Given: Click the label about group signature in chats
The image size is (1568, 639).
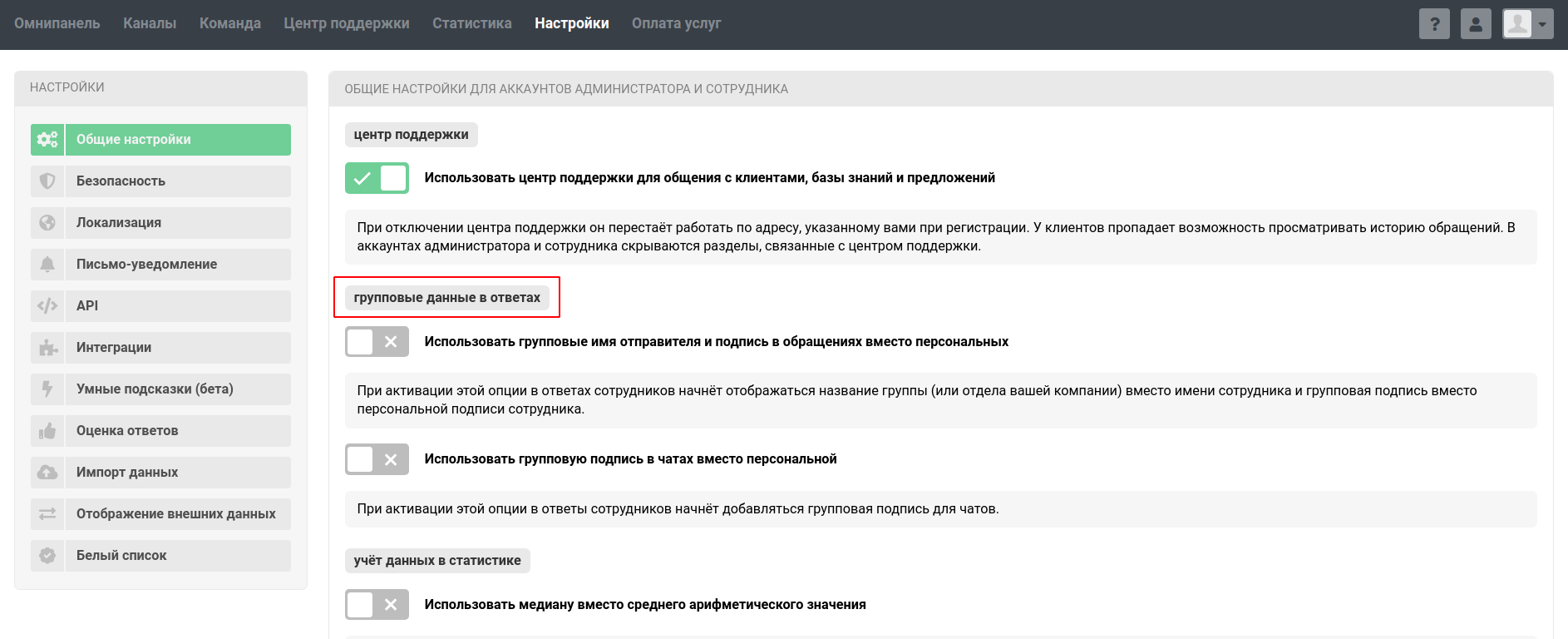Looking at the screenshot, I should click(631, 459).
